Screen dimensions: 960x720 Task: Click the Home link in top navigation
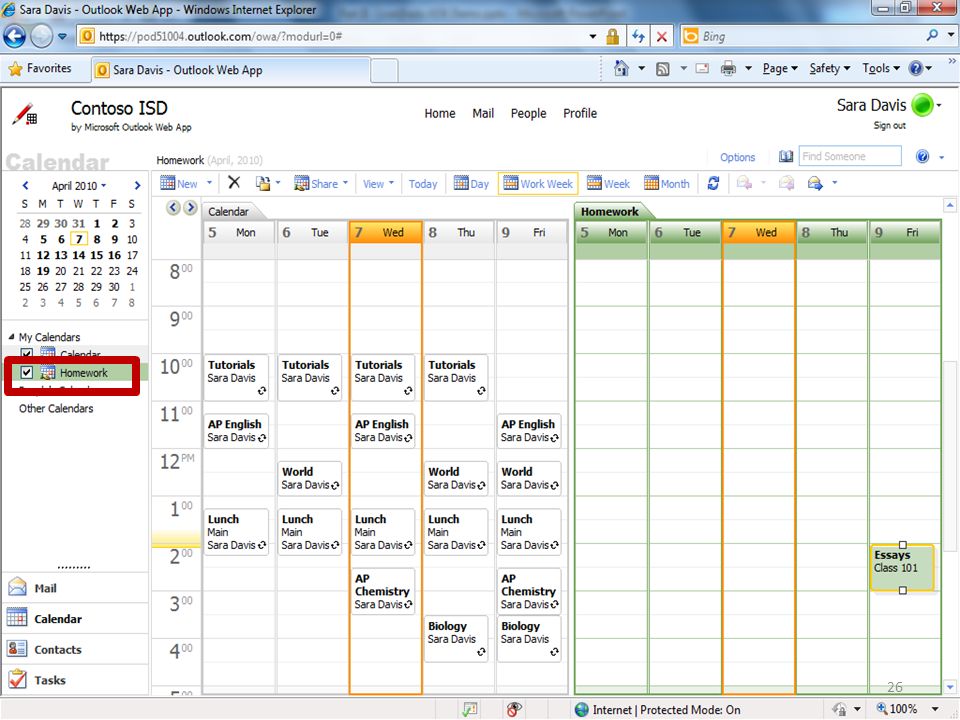[440, 113]
